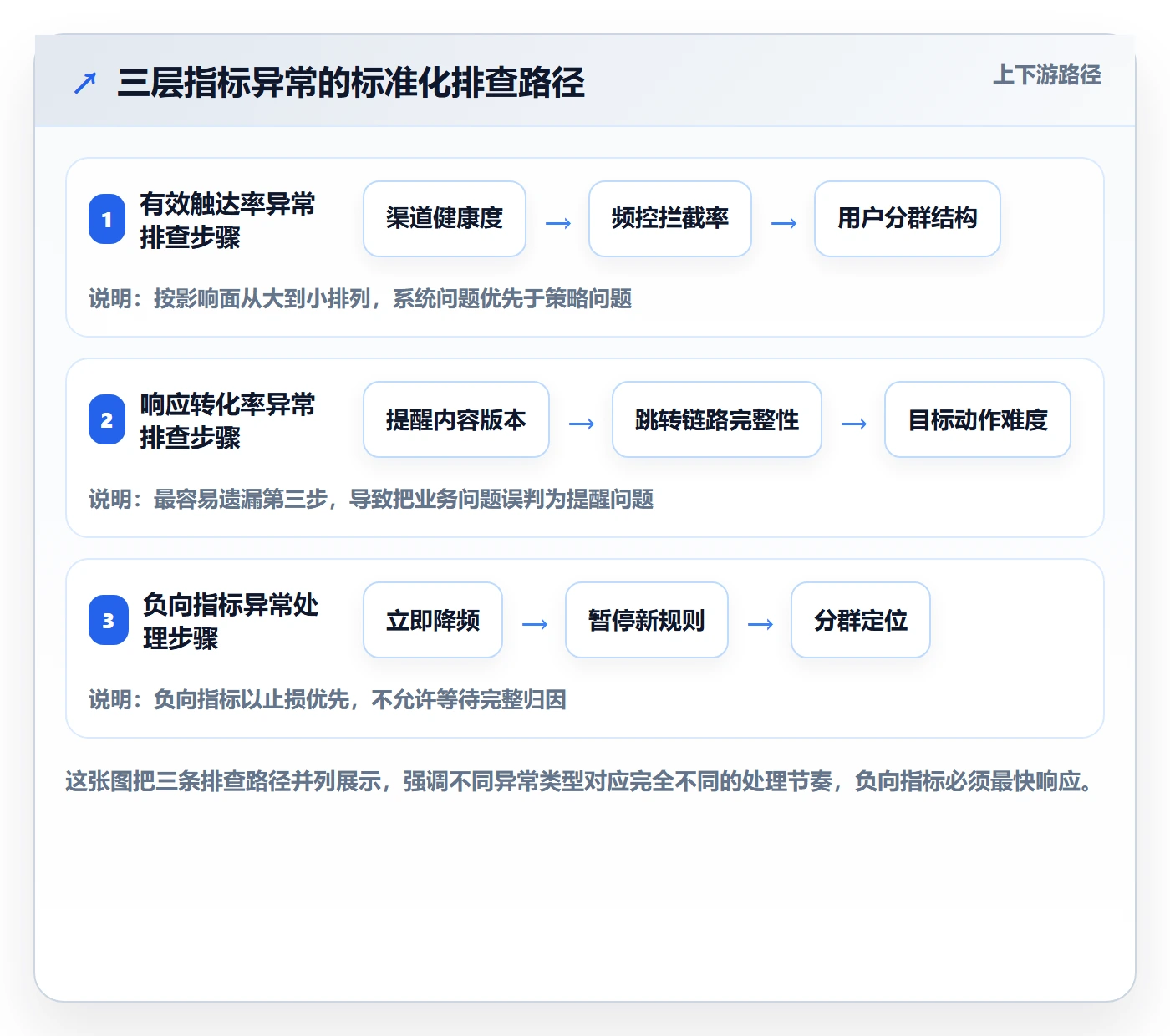1170x1036 pixels.
Task: Click the arrow between 暂停新规则 and 分群定位
Action: [x=760, y=624]
